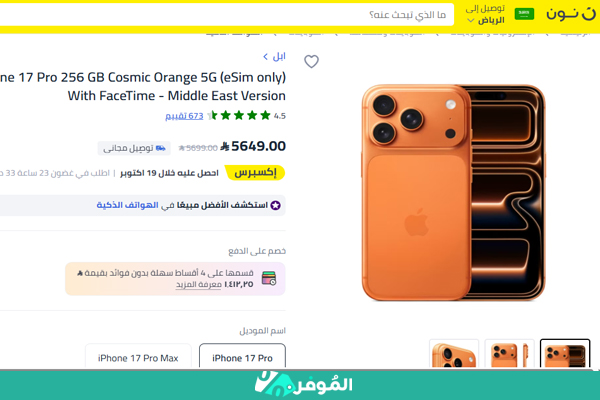
Task: Click the green rating stars
Action: [239, 115]
